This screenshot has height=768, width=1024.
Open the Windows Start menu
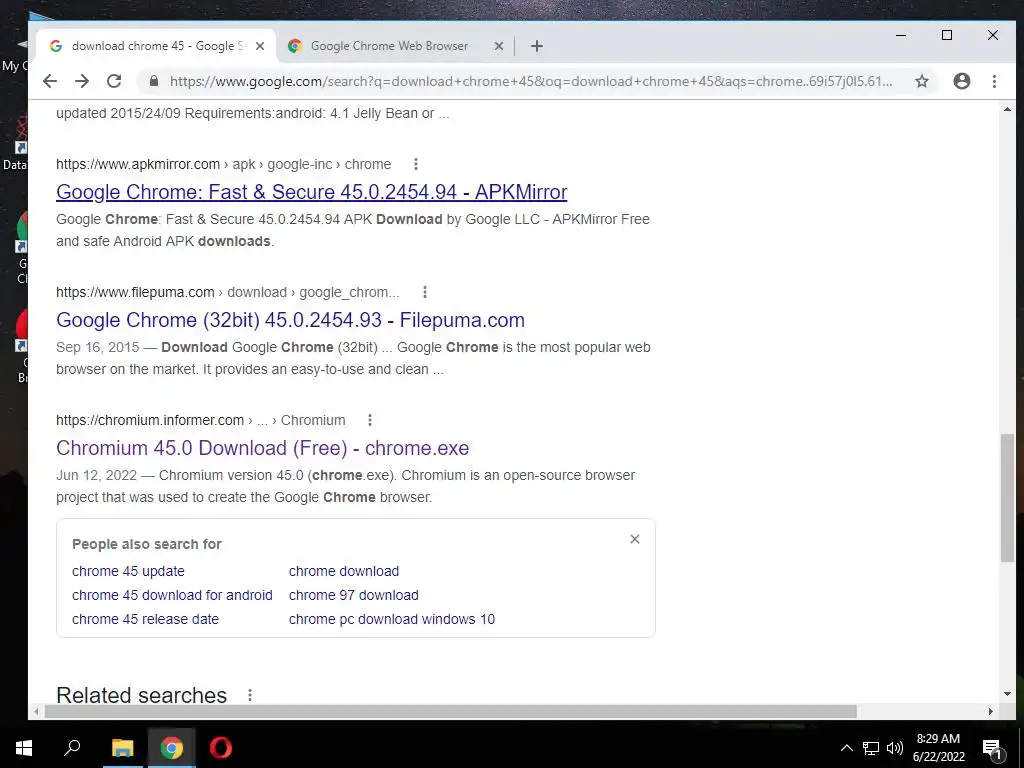(24, 748)
